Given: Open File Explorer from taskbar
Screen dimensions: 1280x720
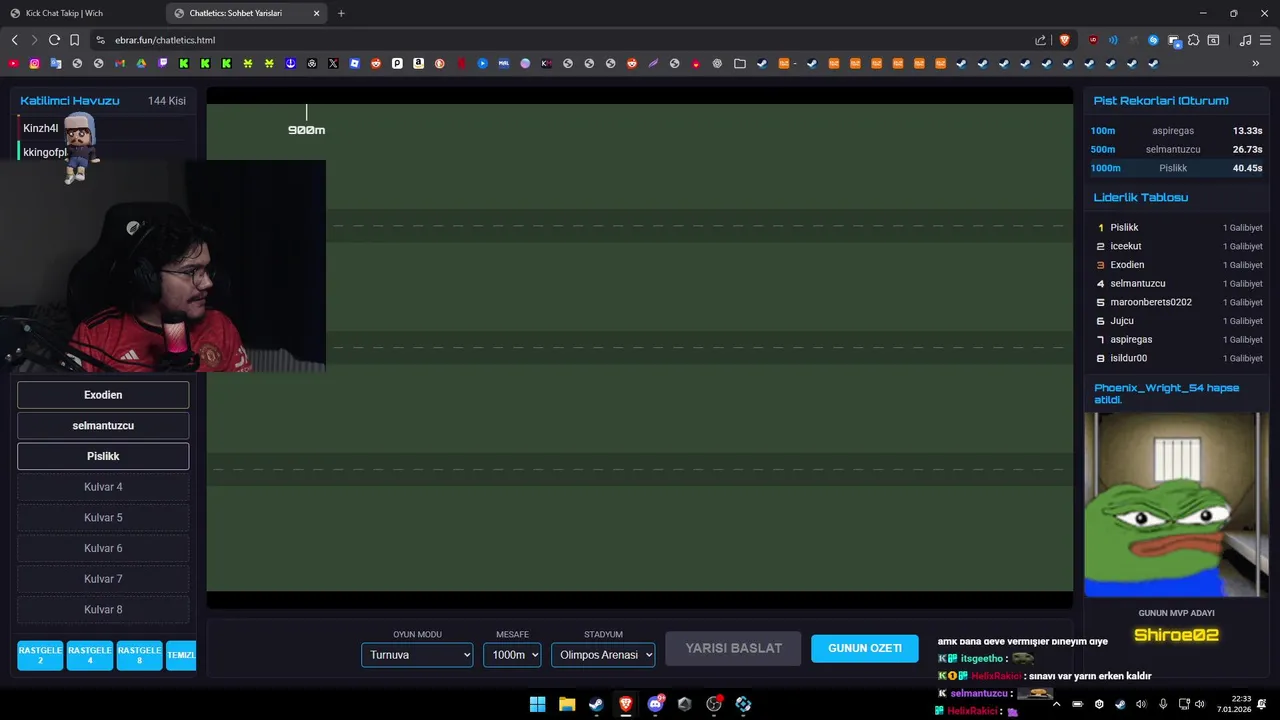Looking at the screenshot, I should tap(567, 704).
